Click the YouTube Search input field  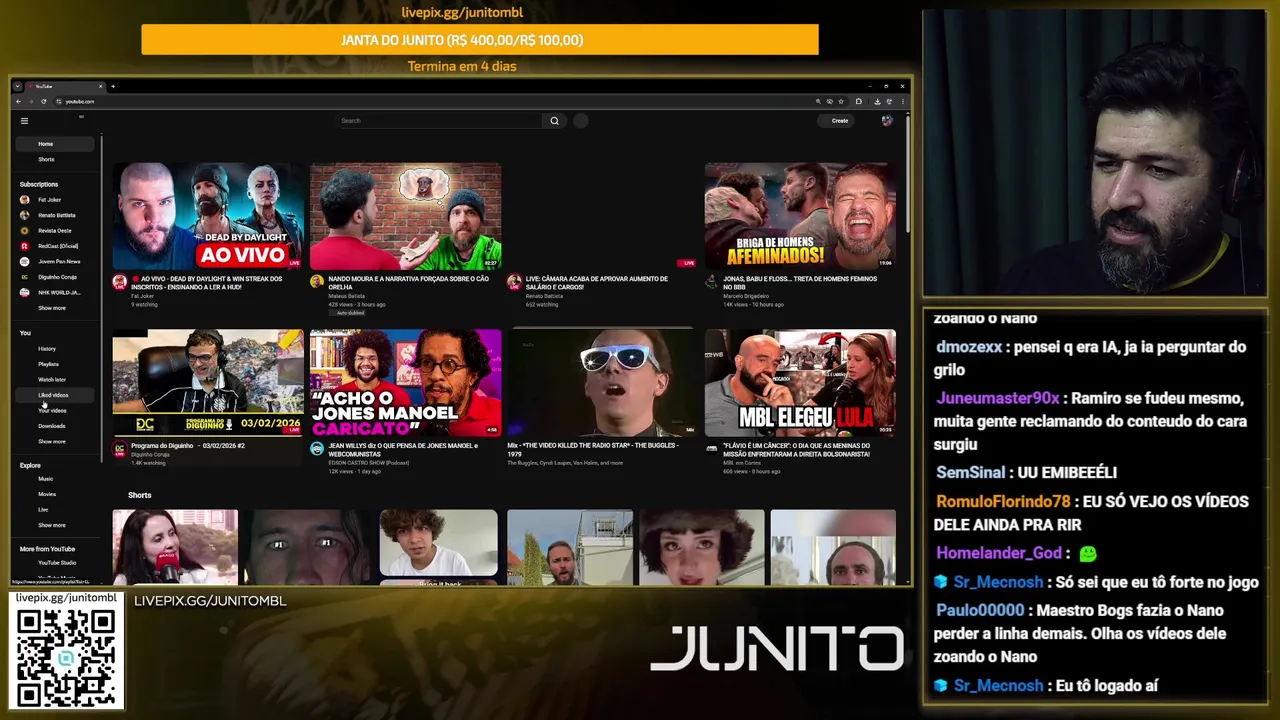(x=440, y=121)
